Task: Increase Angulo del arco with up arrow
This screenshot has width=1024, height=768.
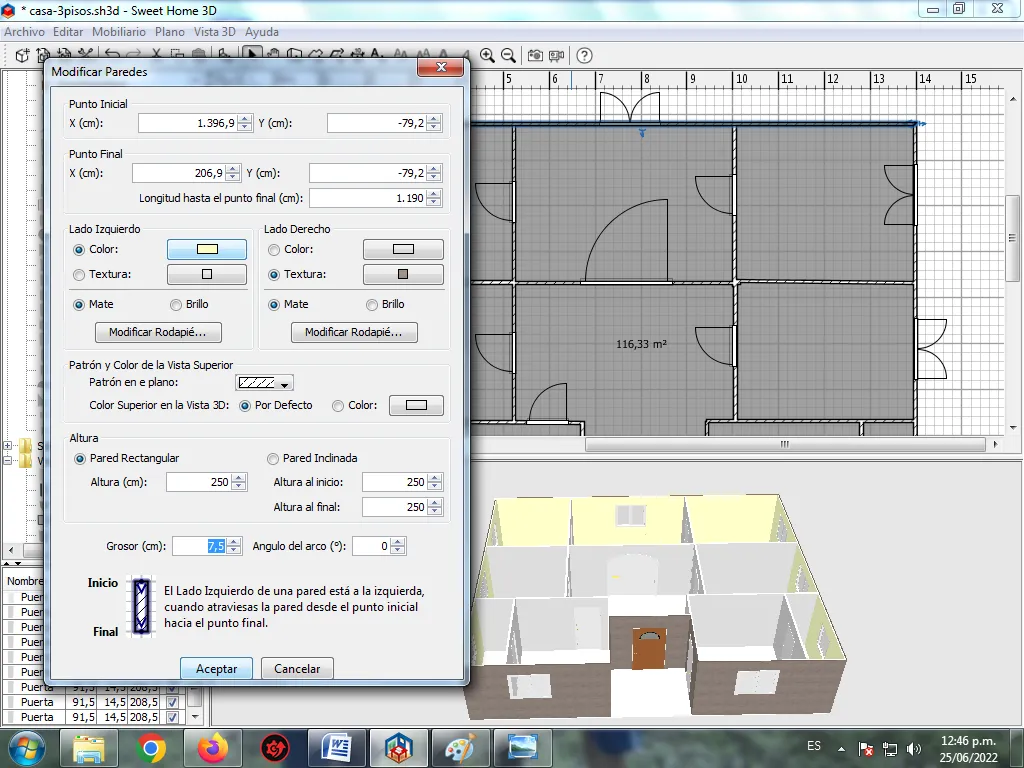Action: [x=399, y=542]
